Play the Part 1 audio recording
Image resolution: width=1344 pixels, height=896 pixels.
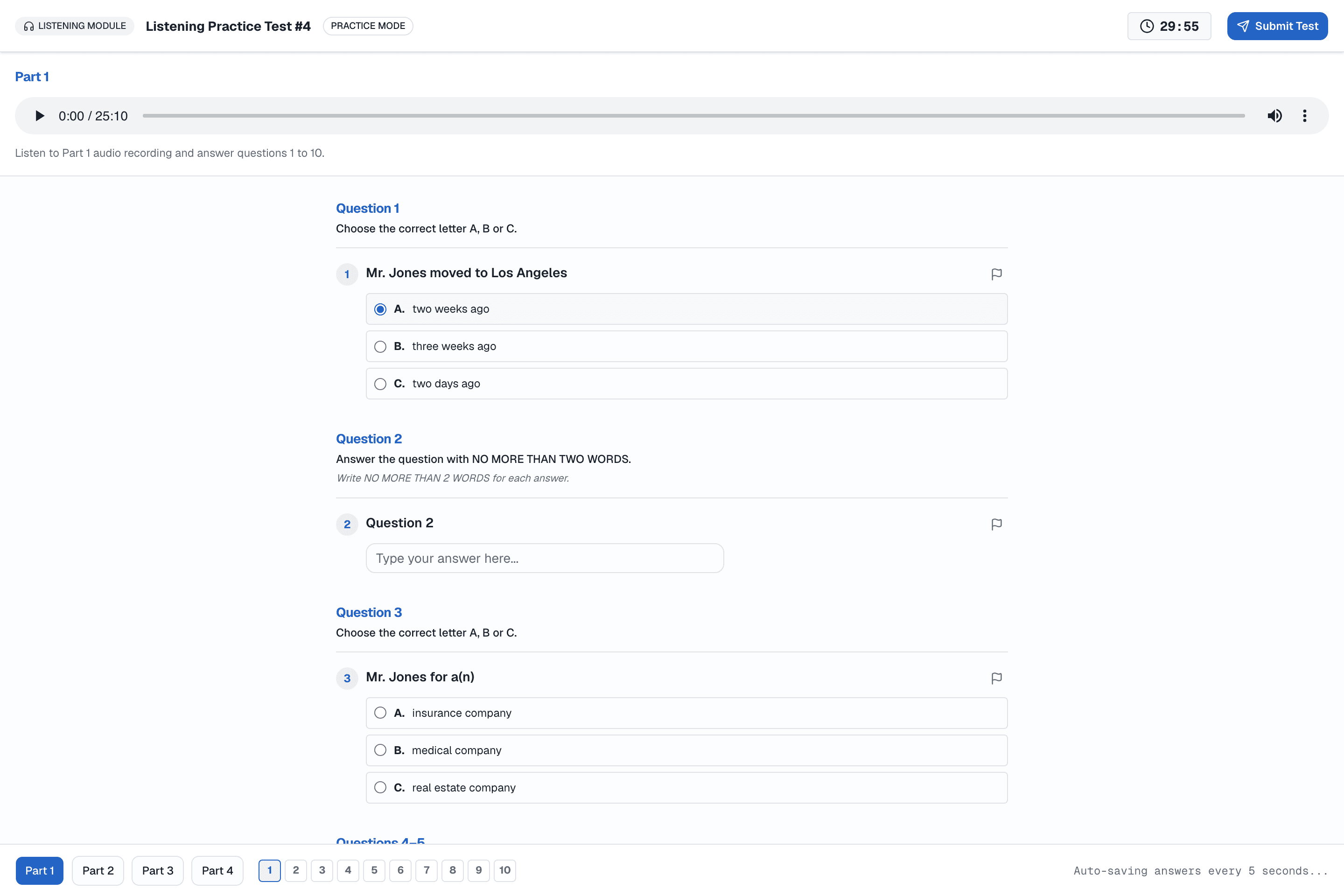coord(39,116)
